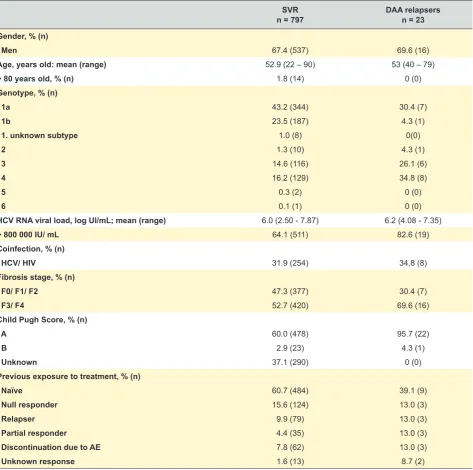Image resolution: width=473 pixels, height=470 pixels.
Task: Click the value 6.2 (4.08 - 7.35)
Action: pos(413,221)
